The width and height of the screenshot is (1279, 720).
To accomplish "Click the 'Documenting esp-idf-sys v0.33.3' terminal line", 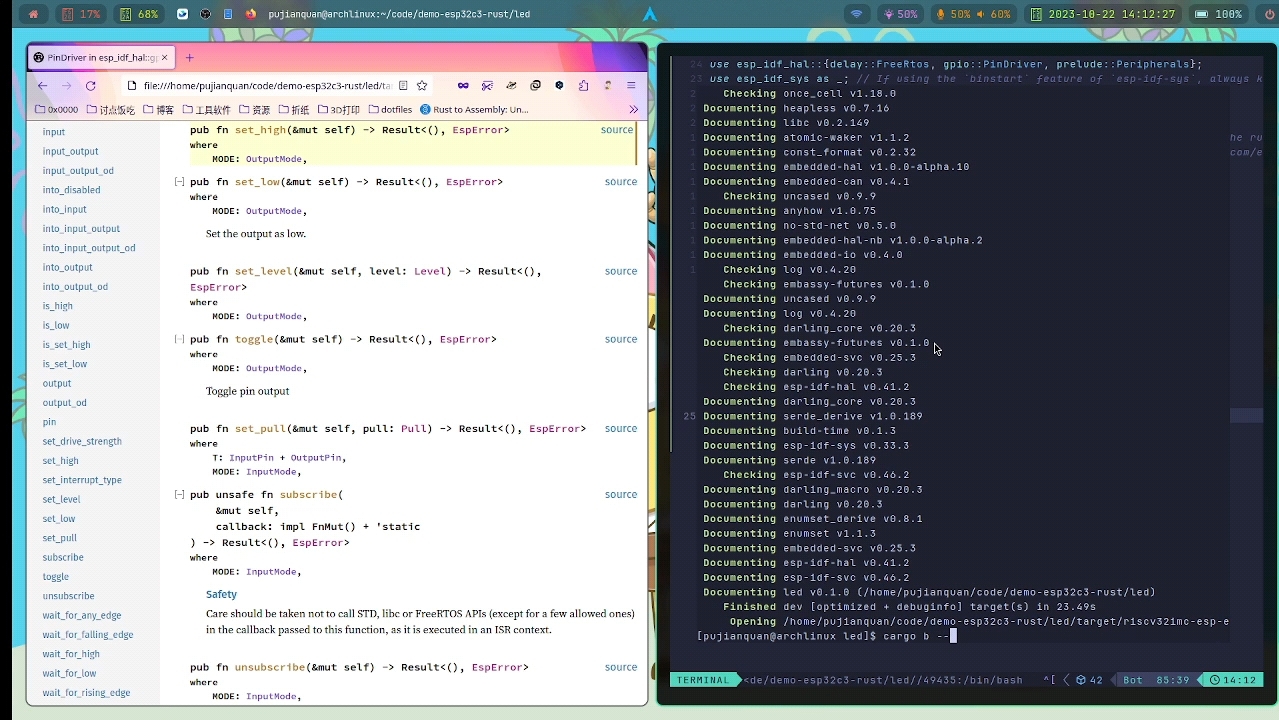I will point(806,446).
